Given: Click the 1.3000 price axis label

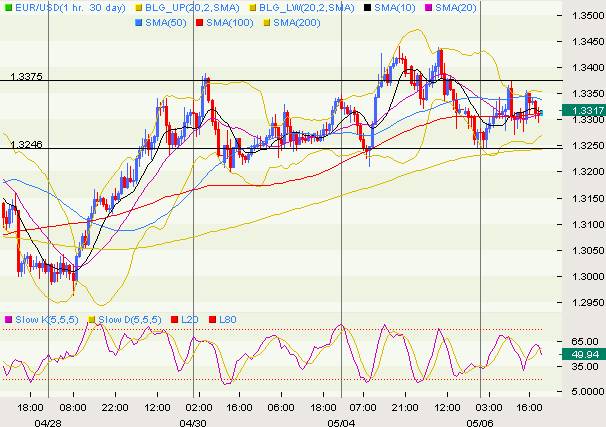Looking at the screenshot, I should pos(588,276).
